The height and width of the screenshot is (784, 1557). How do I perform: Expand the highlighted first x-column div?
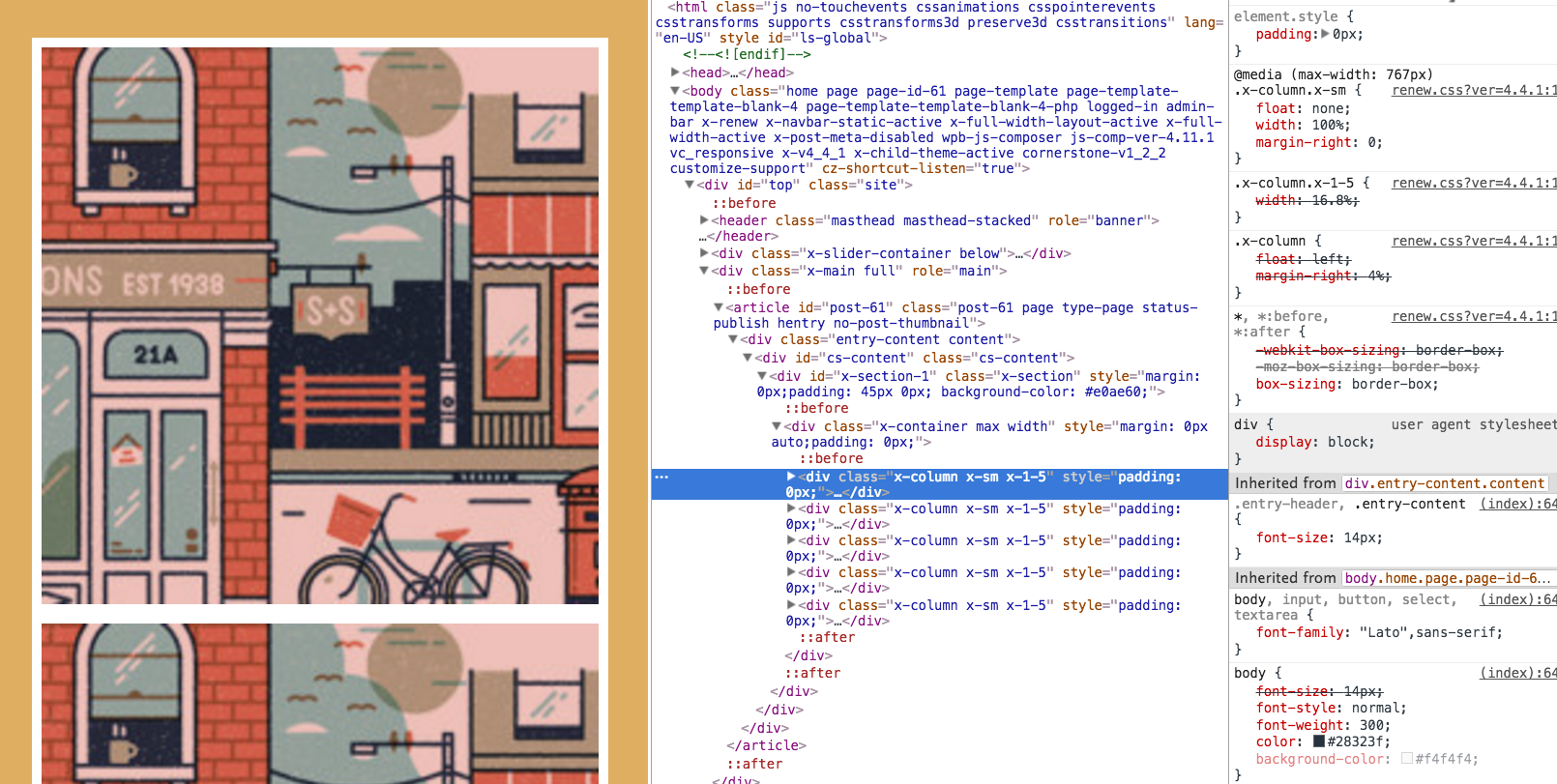(791, 477)
